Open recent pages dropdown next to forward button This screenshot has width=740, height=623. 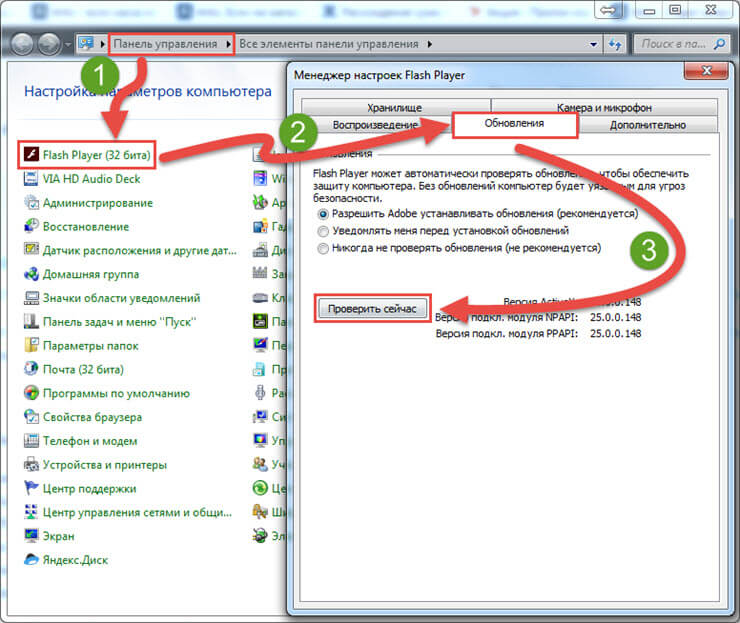(x=68, y=45)
